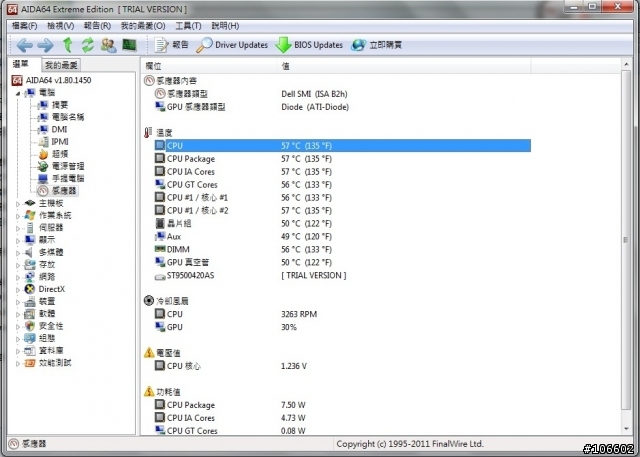
Task: Click 立即購買 buy now button
Action: 376,45
